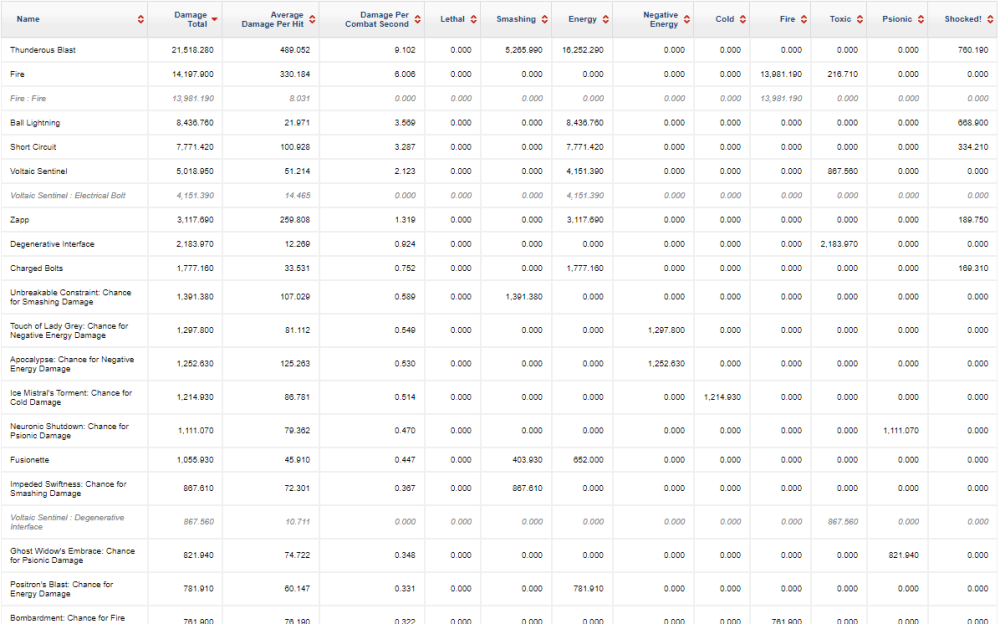Click the sort arrows beside Shocked! header
This screenshot has width=1000, height=624.
(x=990, y=19)
